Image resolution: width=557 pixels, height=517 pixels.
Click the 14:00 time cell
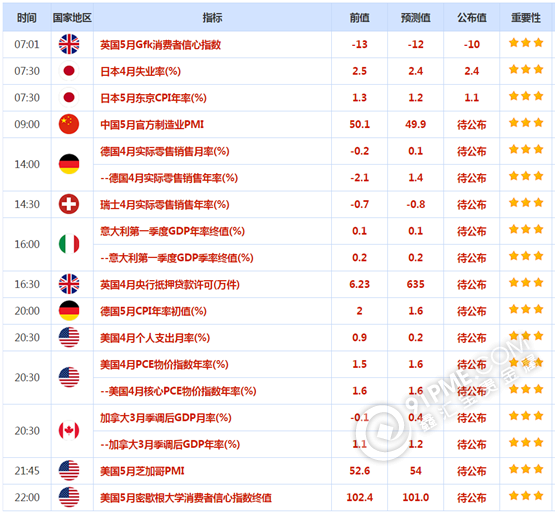click(x=27, y=164)
